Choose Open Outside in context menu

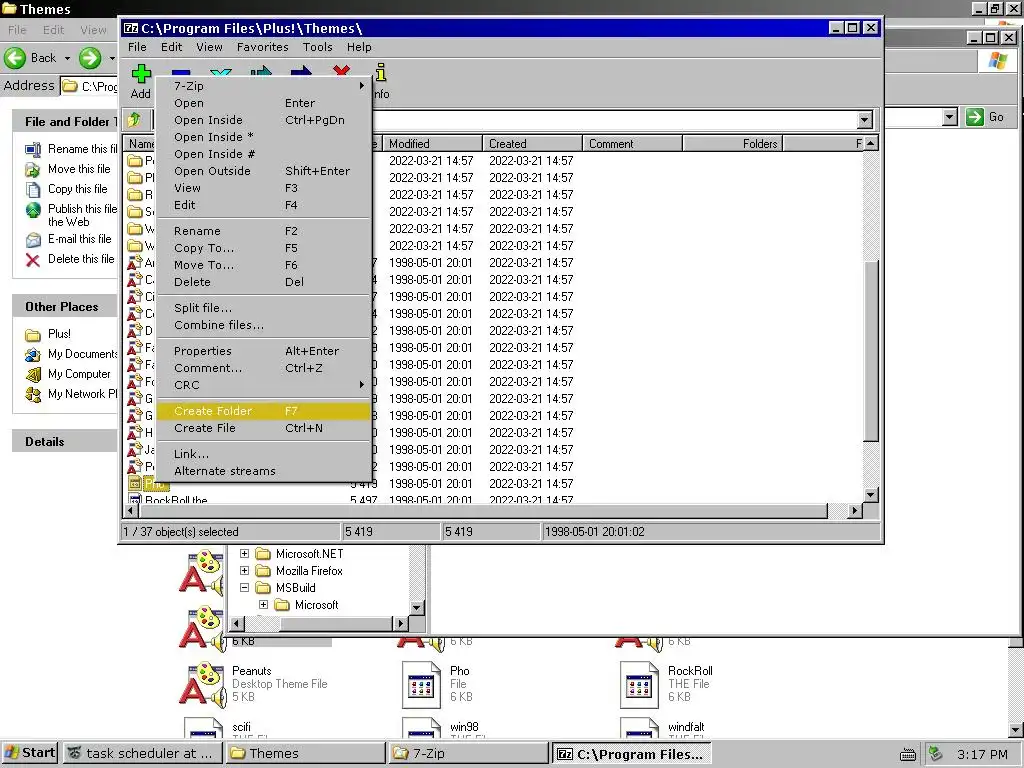264,170
